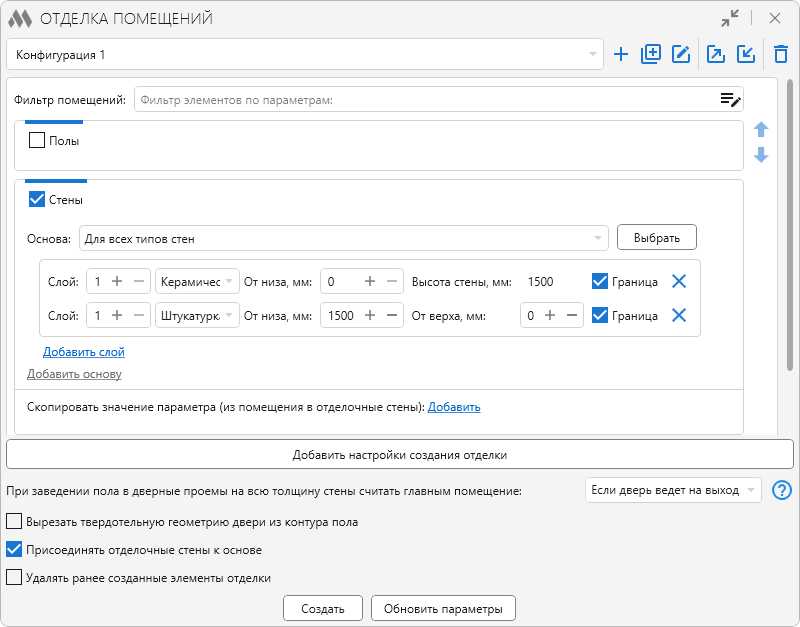800x627 pixels.
Task: Increase the От верха offset value
Action: point(549,315)
